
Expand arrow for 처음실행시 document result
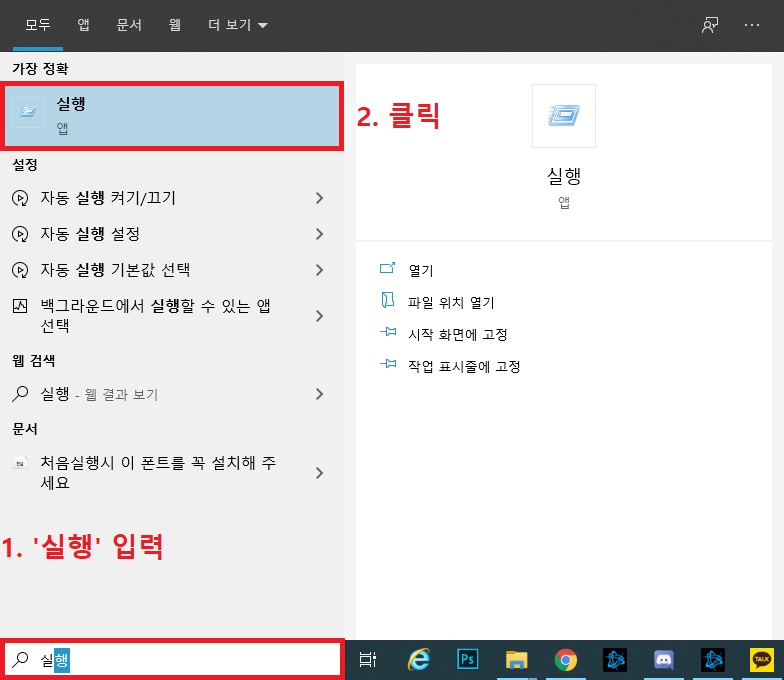pos(320,472)
